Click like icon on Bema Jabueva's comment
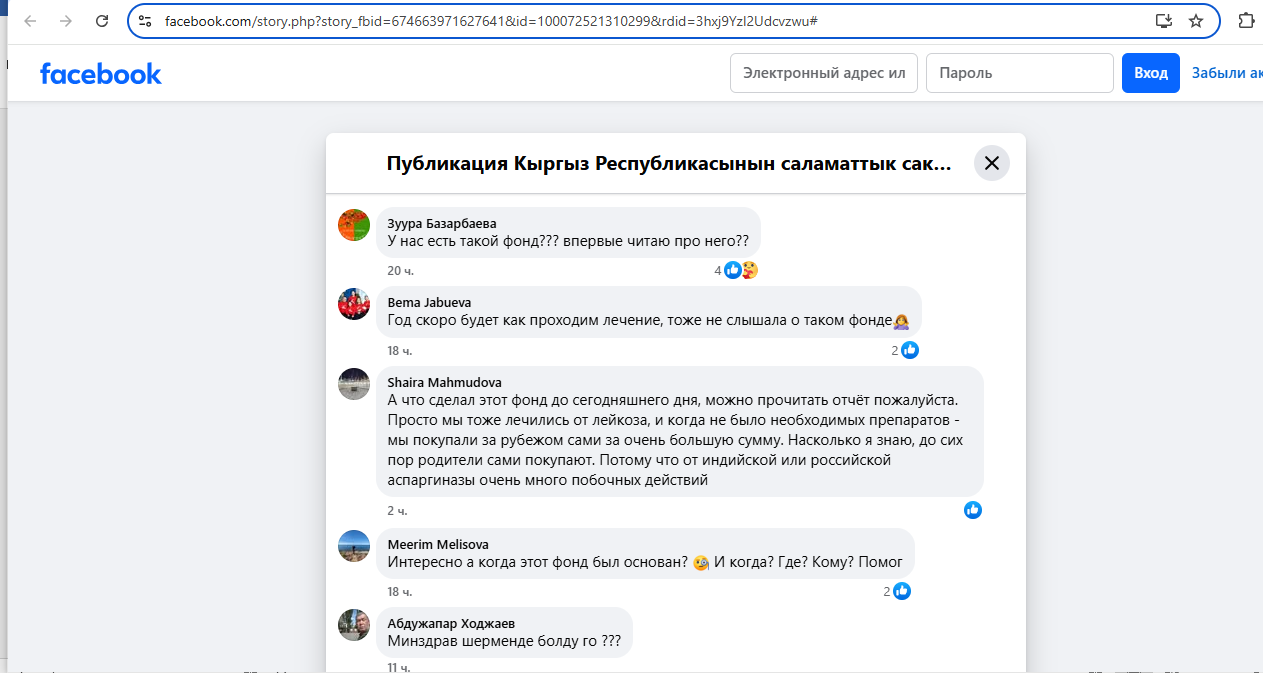This screenshot has width=1263, height=673. click(910, 350)
